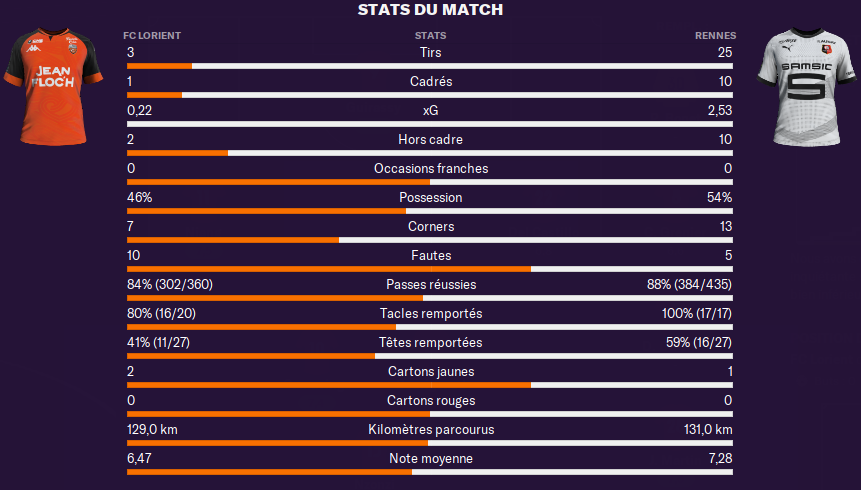Select the Têtes remportées label
Image resolution: width=861 pixels, height=490 pixels.
click(x=430, y=343)
